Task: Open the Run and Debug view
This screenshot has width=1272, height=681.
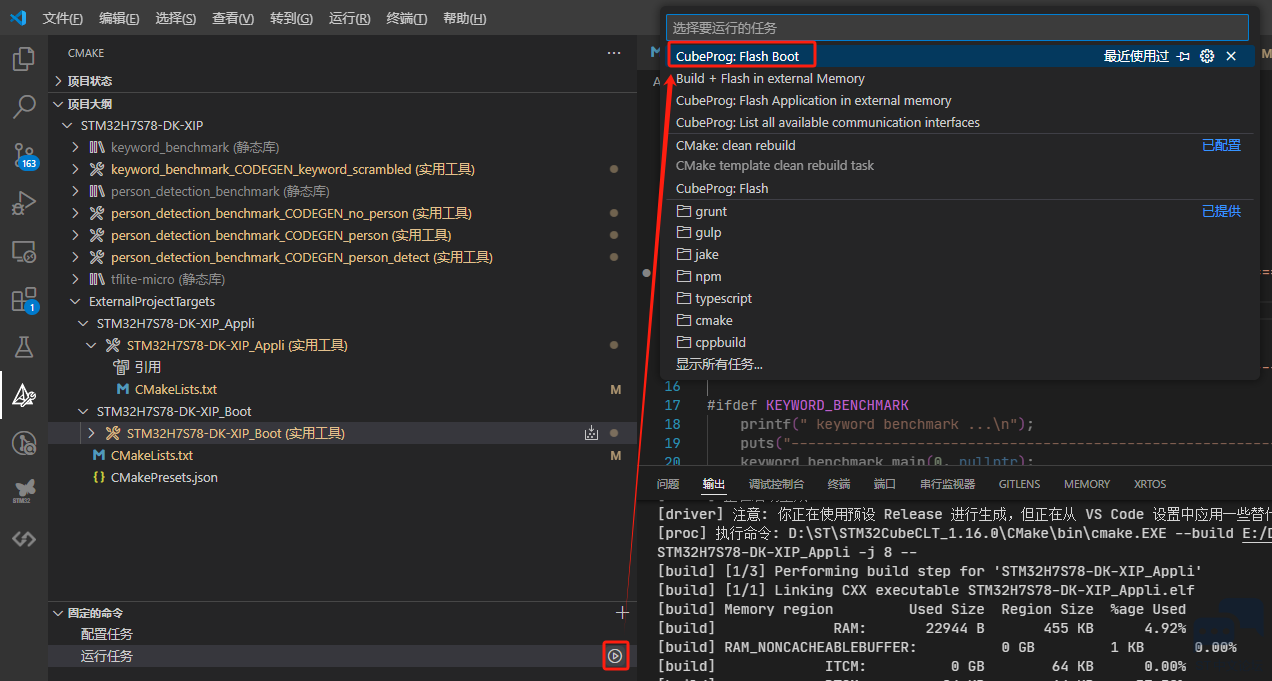Action: pyautogui.click(x=23, y=203)
